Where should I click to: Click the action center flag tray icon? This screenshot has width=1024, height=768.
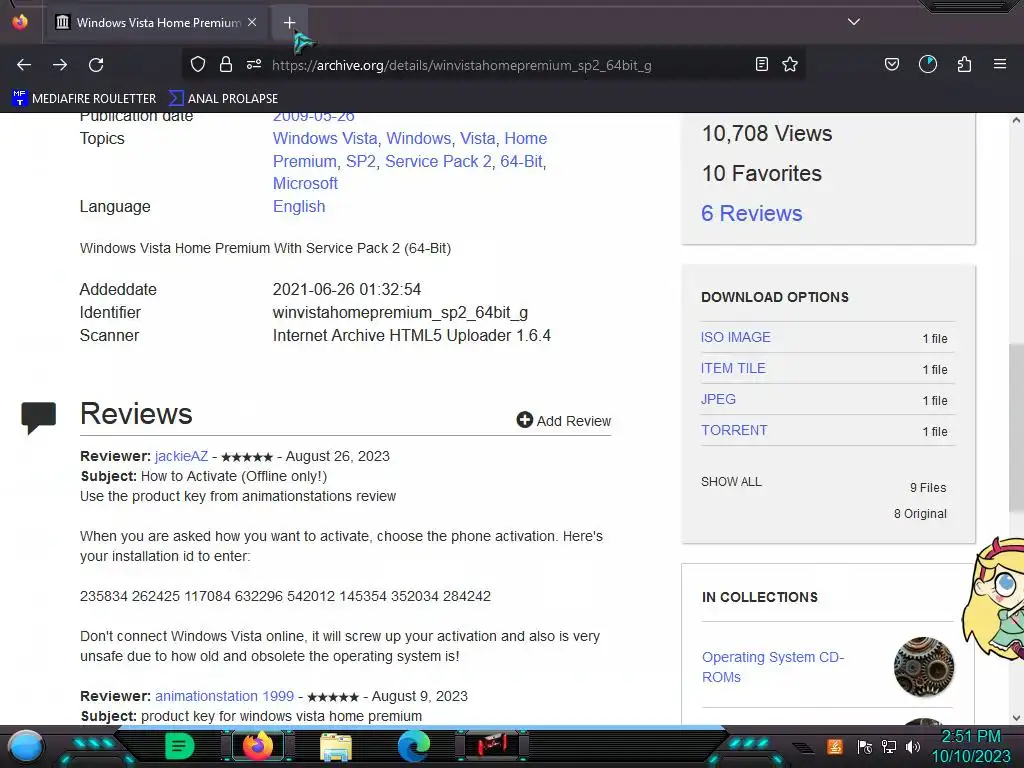point(865,746)
